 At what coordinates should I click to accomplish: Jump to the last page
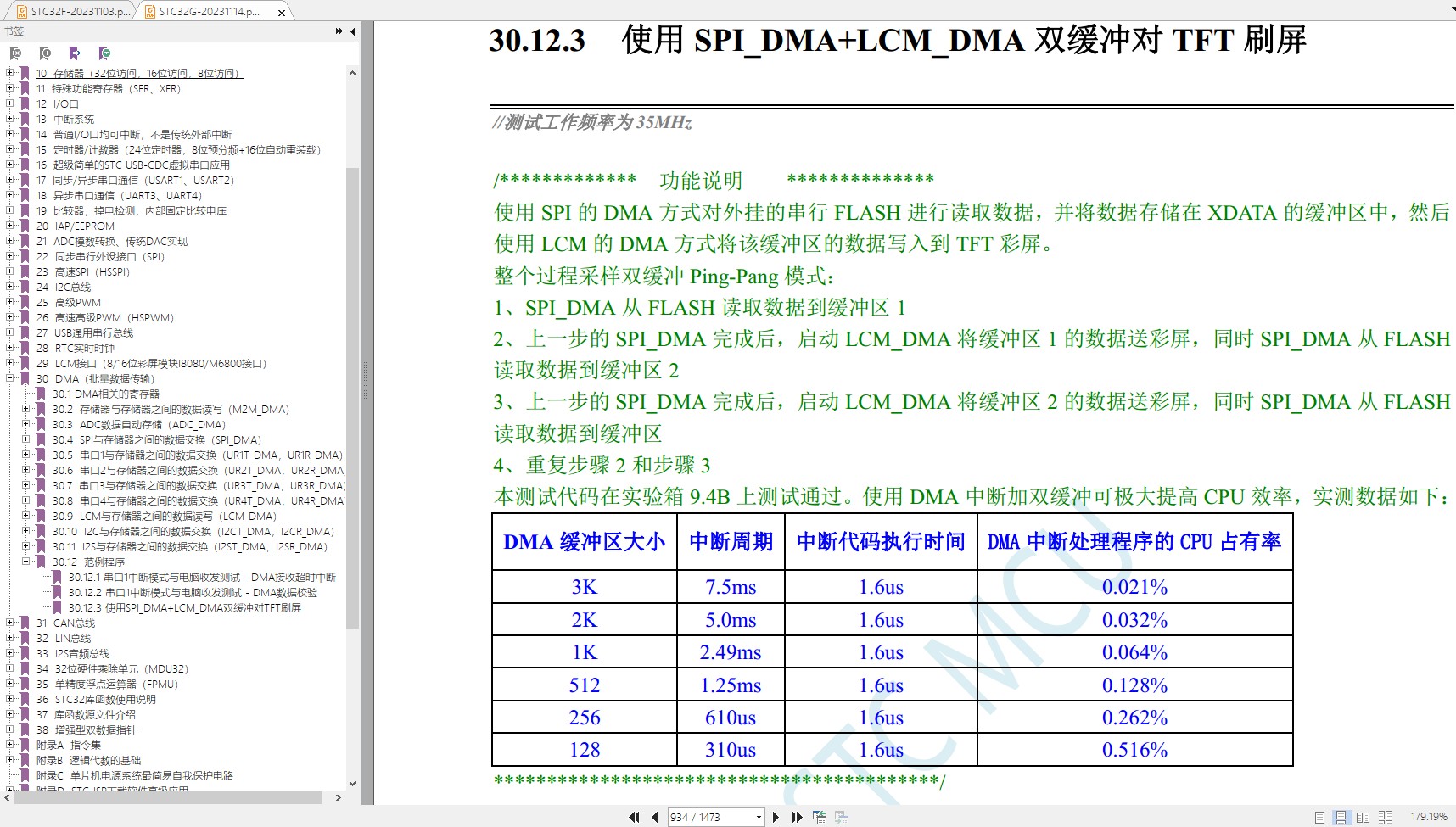coord(797,817)
